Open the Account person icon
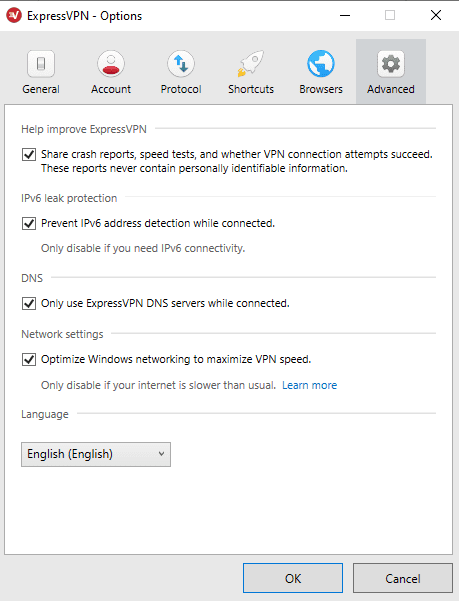The height and width of the screenshot is (601, 459). pyautogui.click(x=111, y=64)
